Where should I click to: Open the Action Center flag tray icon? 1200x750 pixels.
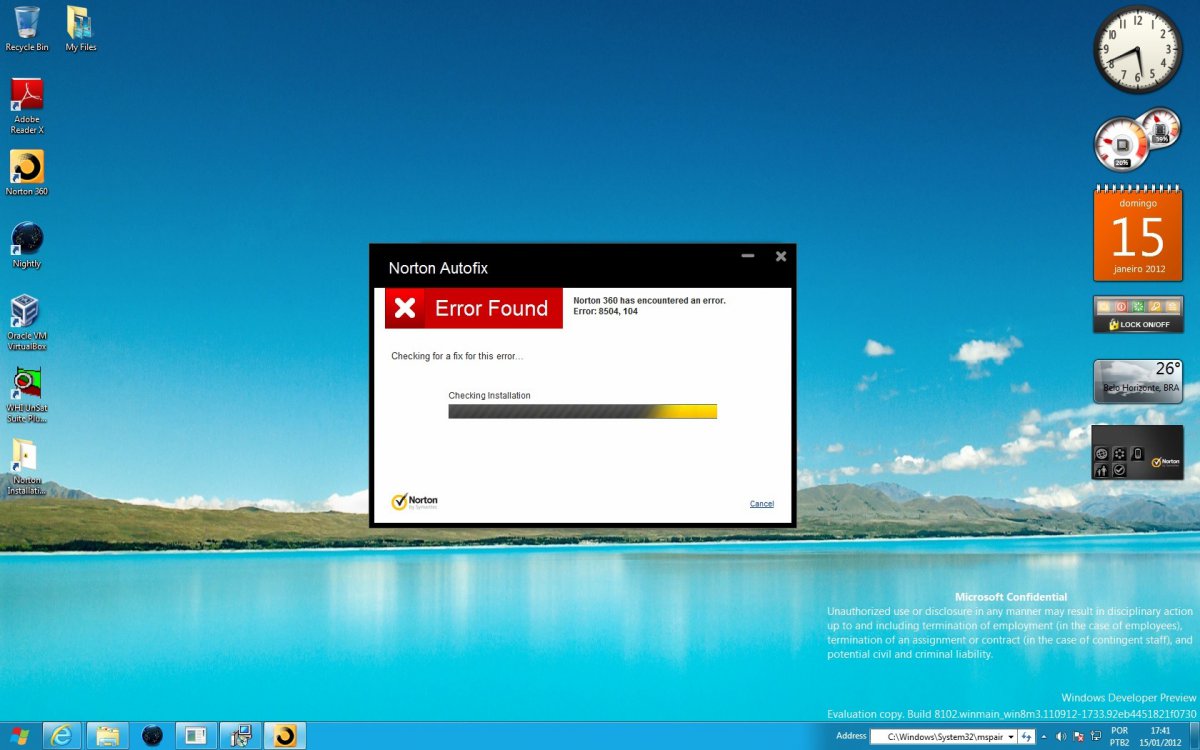coord(1078,737)
